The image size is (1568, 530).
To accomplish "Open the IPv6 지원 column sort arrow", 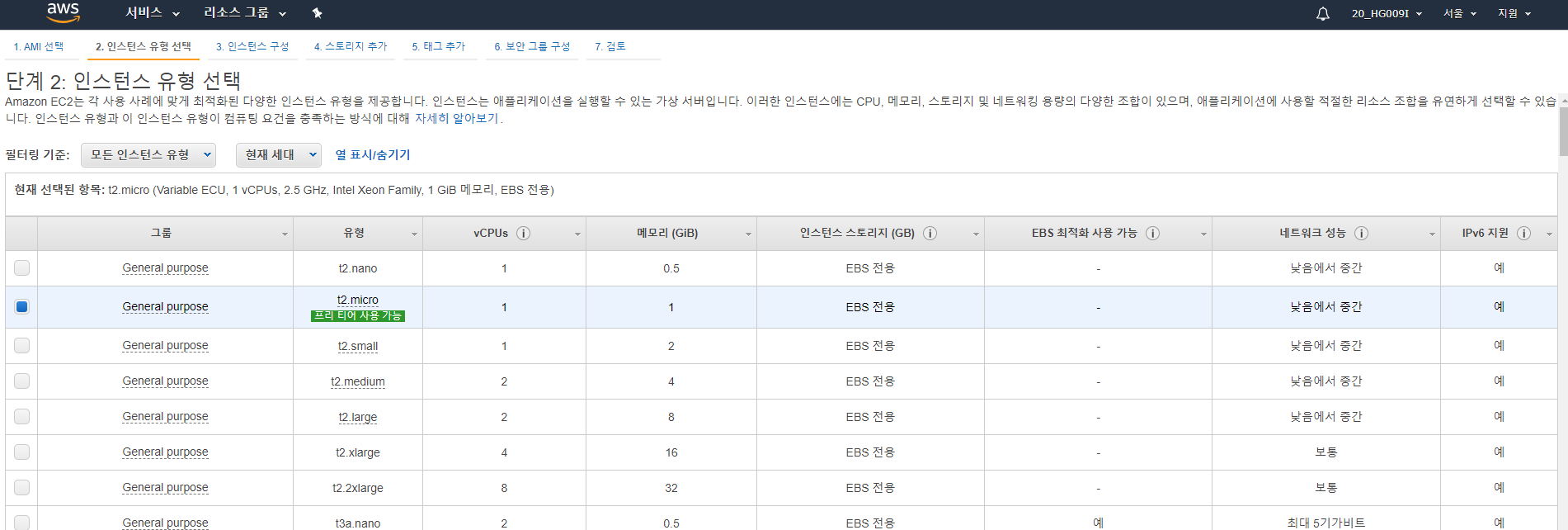I will point(1549,234).
